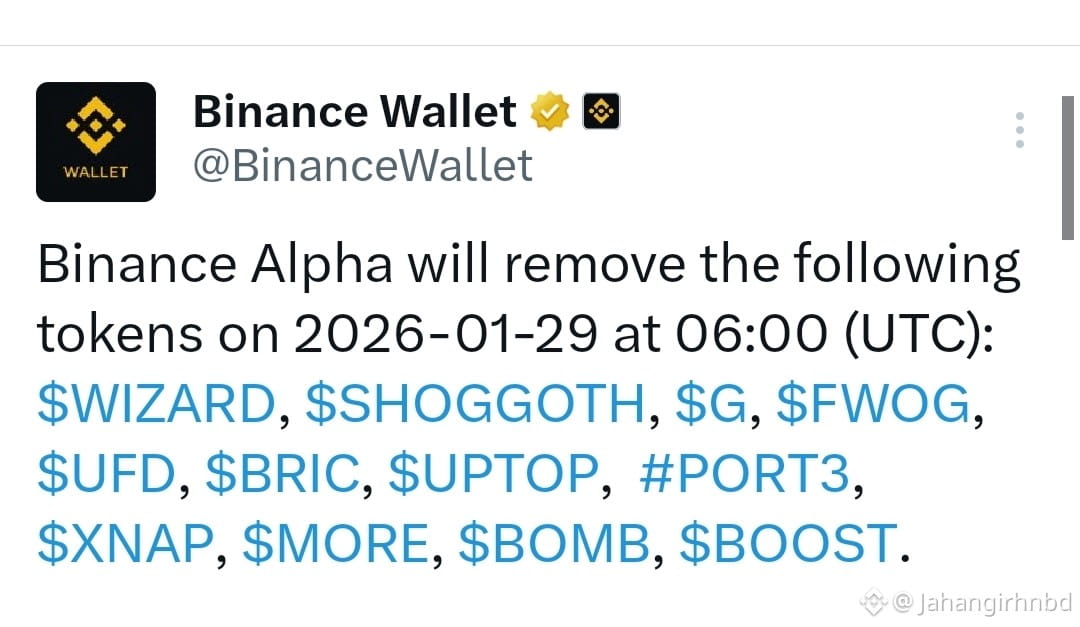1080x627 pixels.
Task: Select the $FWOG cashtag
Action: click(x=873, y=404)
